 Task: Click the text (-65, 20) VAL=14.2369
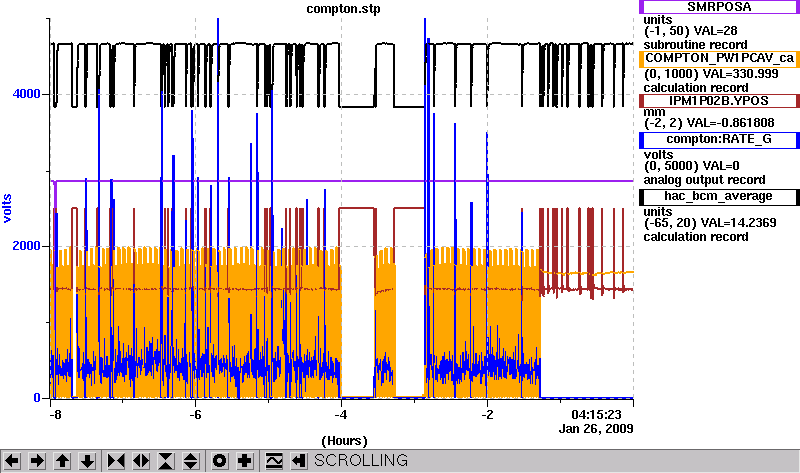tap(710, 222)
